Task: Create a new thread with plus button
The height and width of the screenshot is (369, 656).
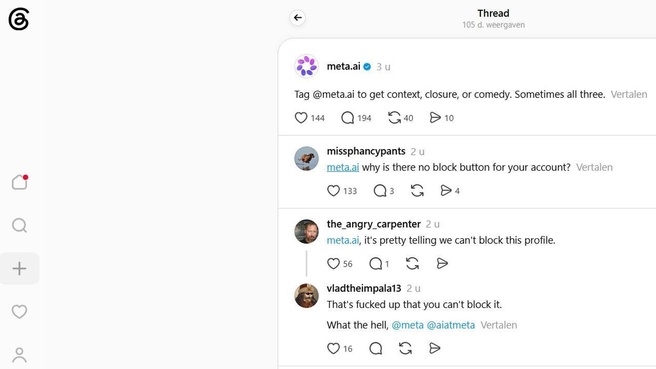Action: click(19, 269)
